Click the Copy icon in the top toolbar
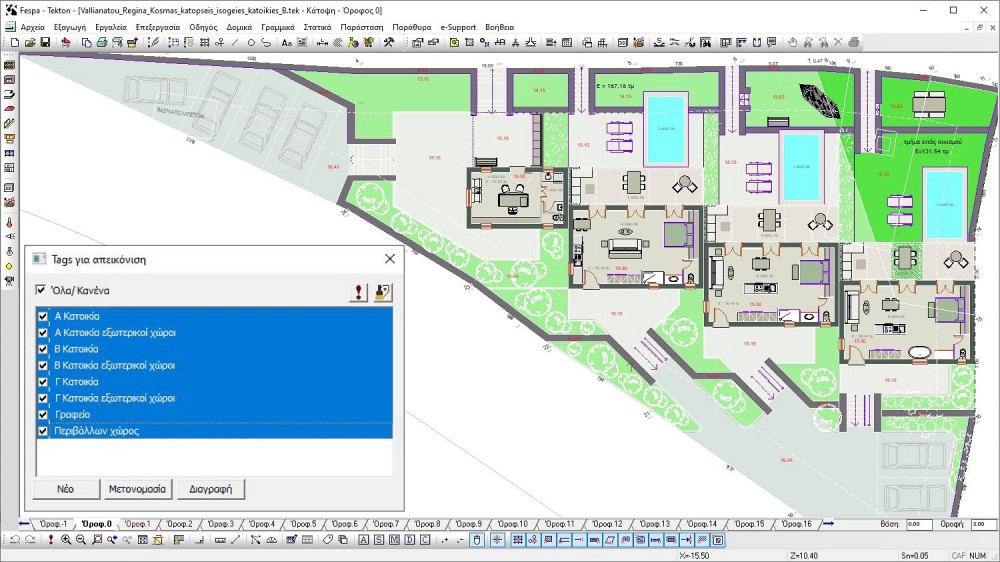This screenshot has width=1000, height=562. pyautogui.click(x=86, y=43)
